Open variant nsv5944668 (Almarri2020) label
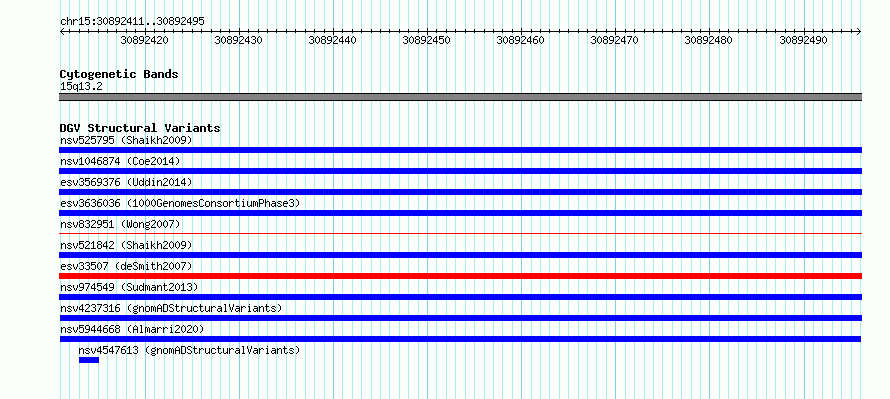The width and height of the screenshot is (890, 399). 132,329
